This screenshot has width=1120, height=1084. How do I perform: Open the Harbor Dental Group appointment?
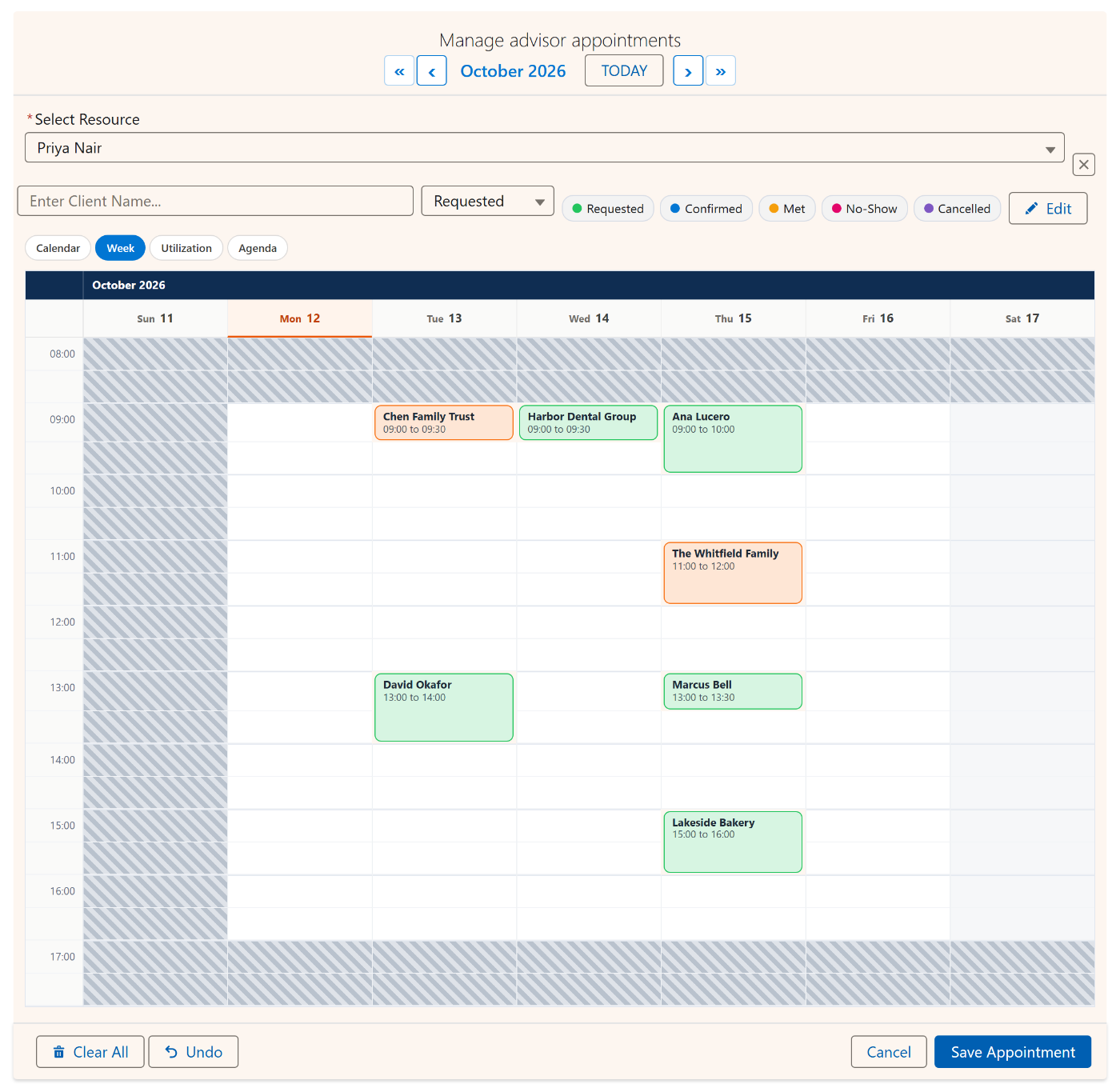click(x=589, y=422)
